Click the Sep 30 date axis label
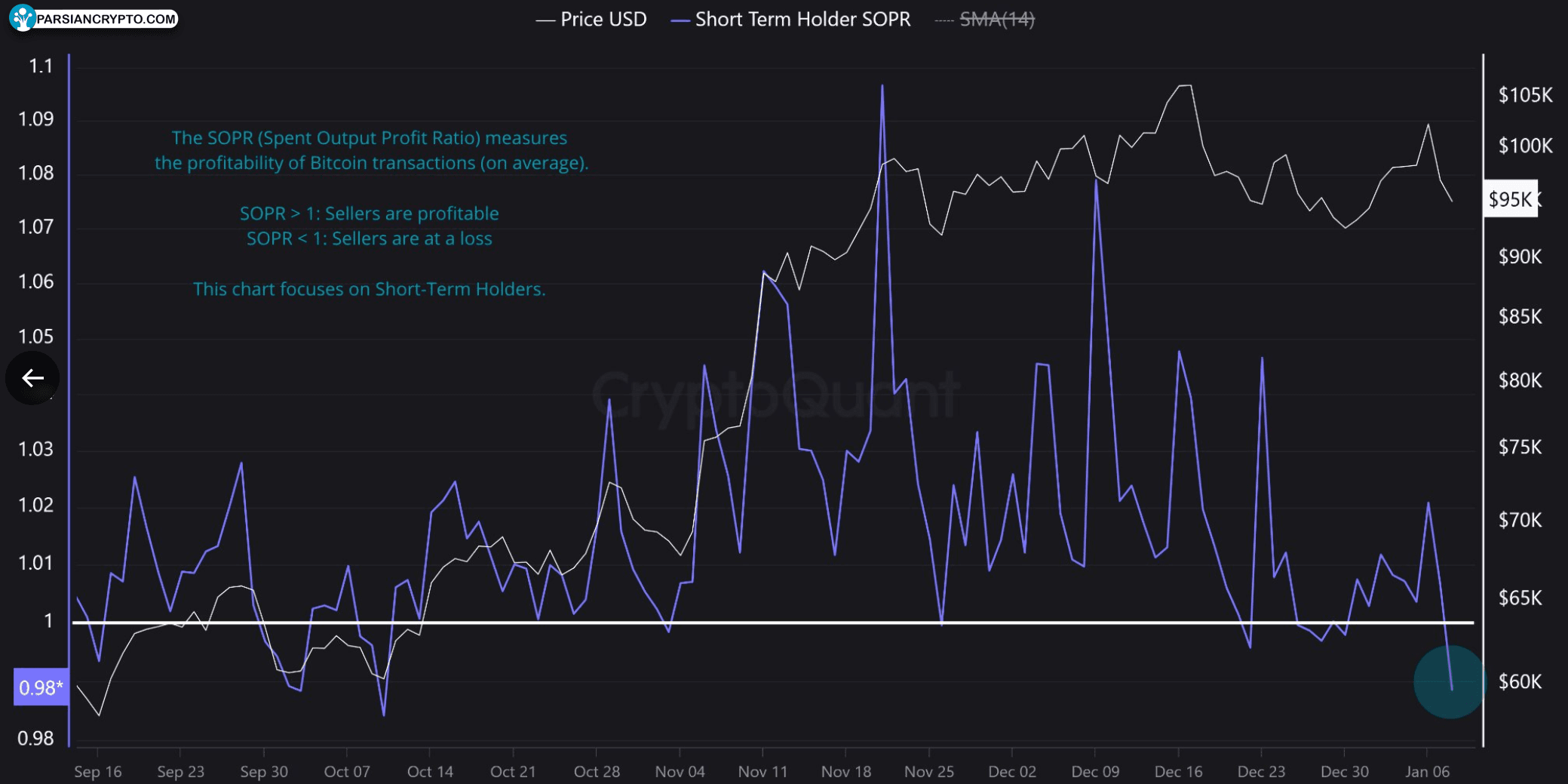This screenshot has height=784, width=1568. click(264, 771)
